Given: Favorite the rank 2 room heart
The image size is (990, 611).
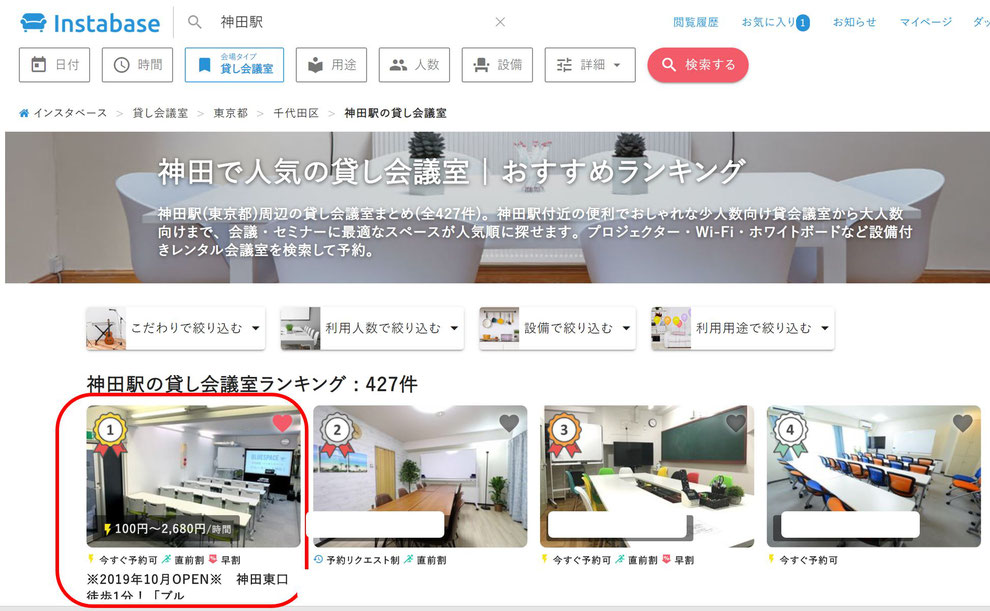Looking at the screenshot, I should (509, 422).
